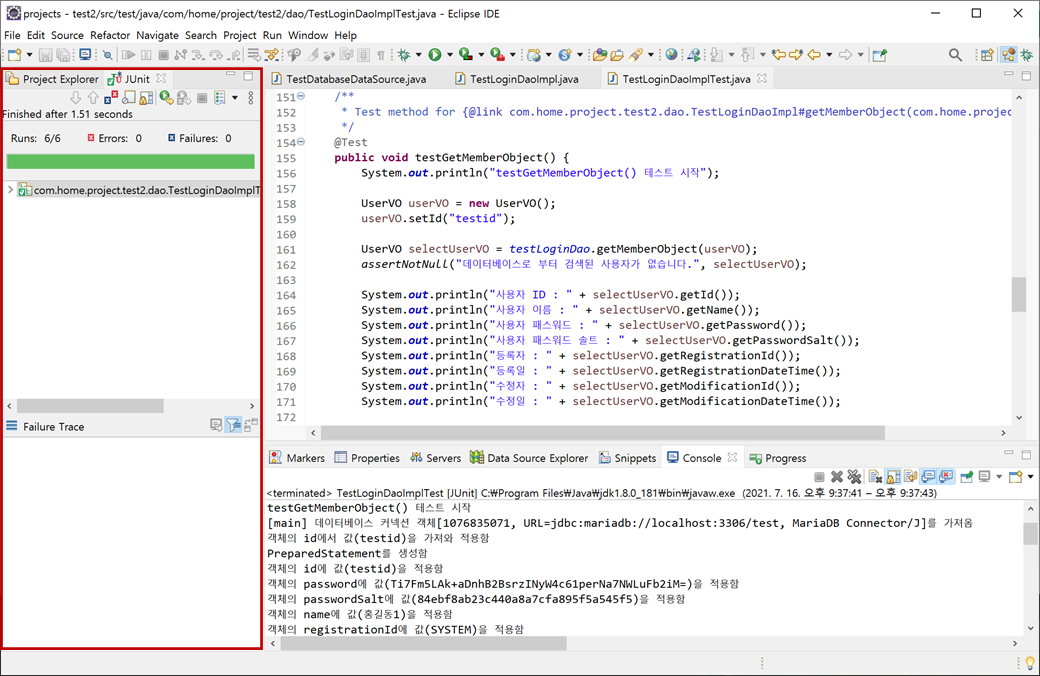Click JUnit Next Failed Test arrow
The height and width of the screenshot is (676, 1040).
pyautogui.click(x=76, y=98)
